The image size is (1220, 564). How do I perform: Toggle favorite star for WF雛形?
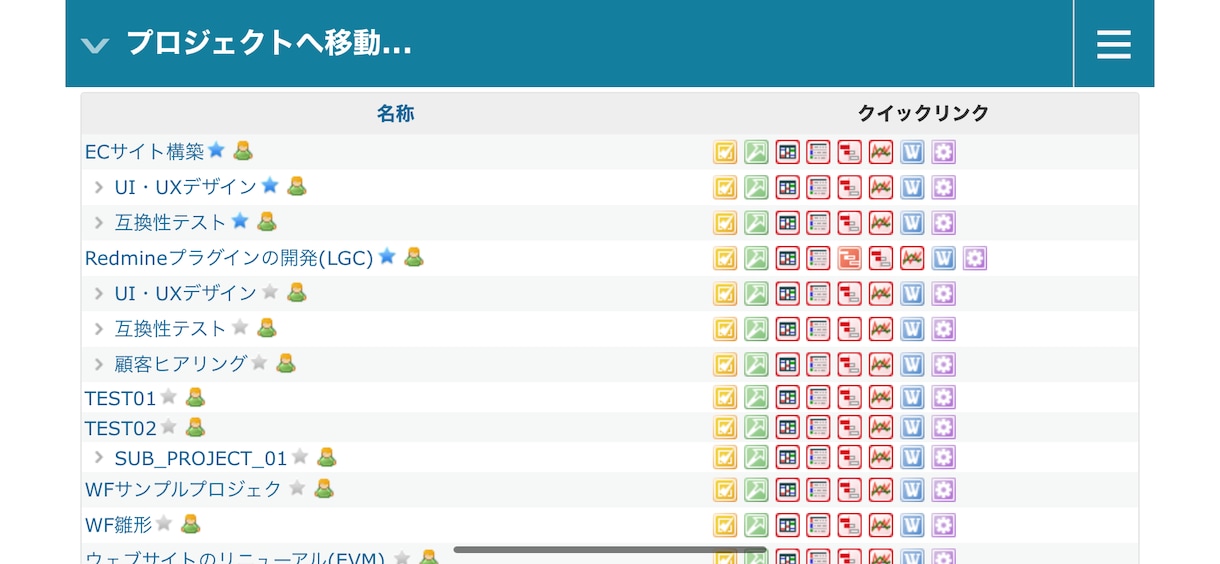point(164,522)
